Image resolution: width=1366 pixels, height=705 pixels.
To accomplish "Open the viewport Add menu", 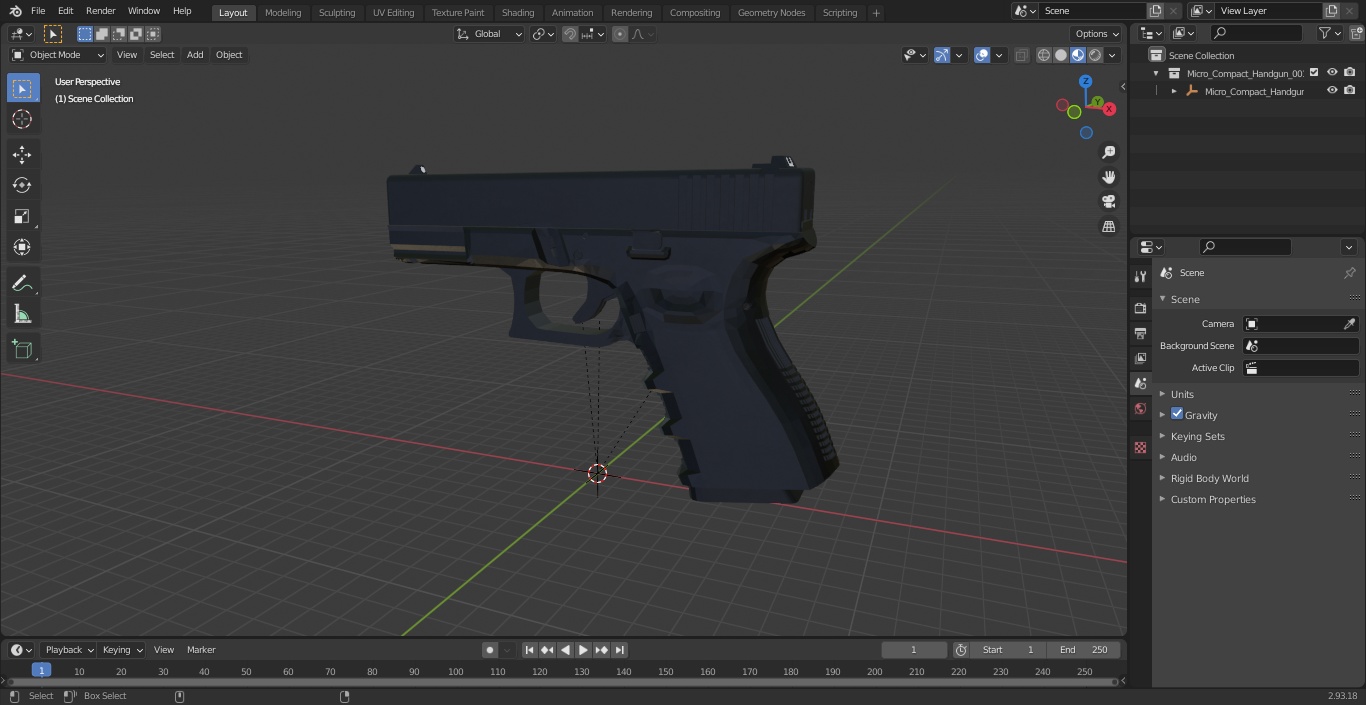I will point(195,55).
